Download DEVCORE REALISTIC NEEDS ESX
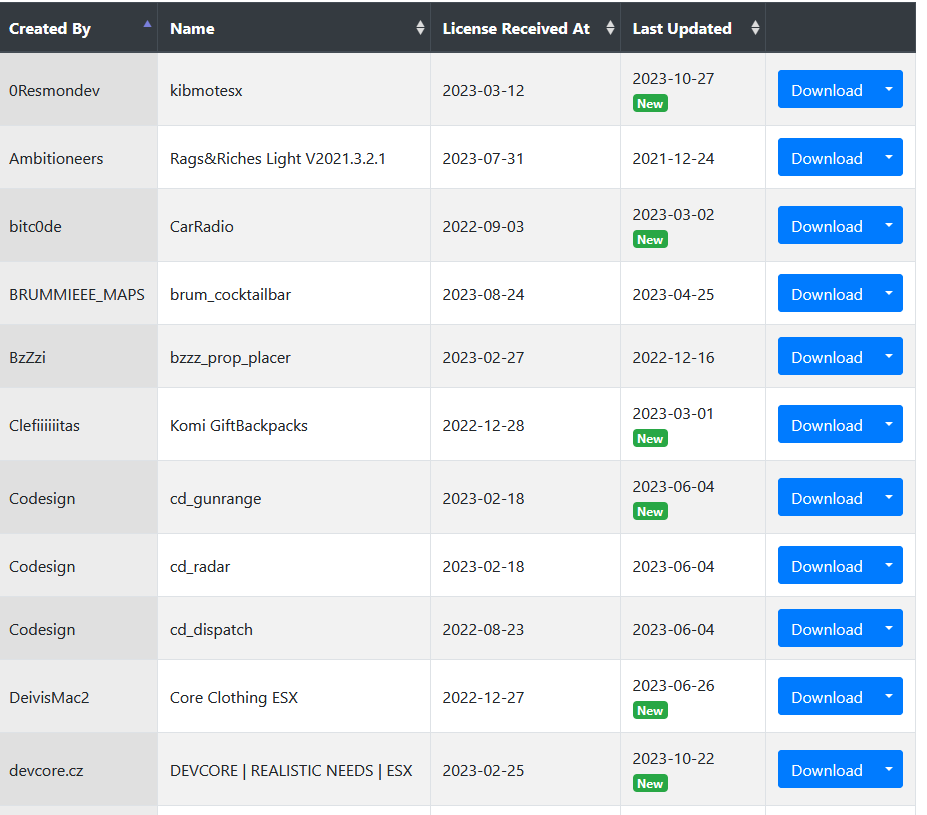 tap(826, 769)
